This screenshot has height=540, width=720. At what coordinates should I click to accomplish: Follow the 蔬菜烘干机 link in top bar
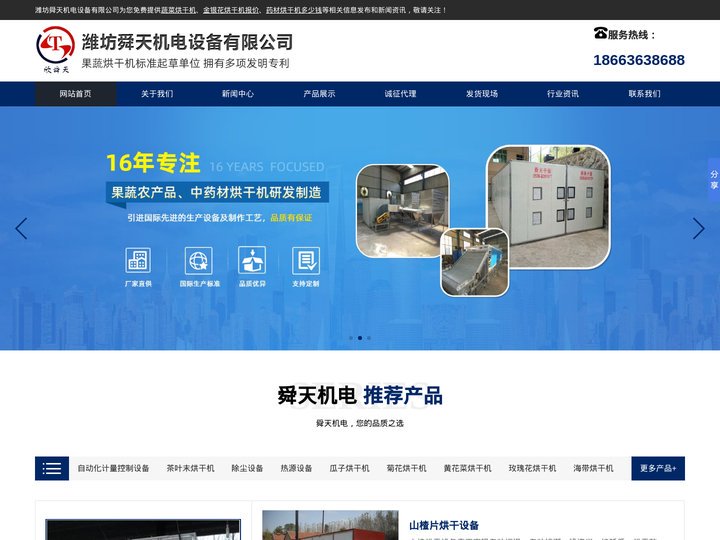(x=178, y=10)
